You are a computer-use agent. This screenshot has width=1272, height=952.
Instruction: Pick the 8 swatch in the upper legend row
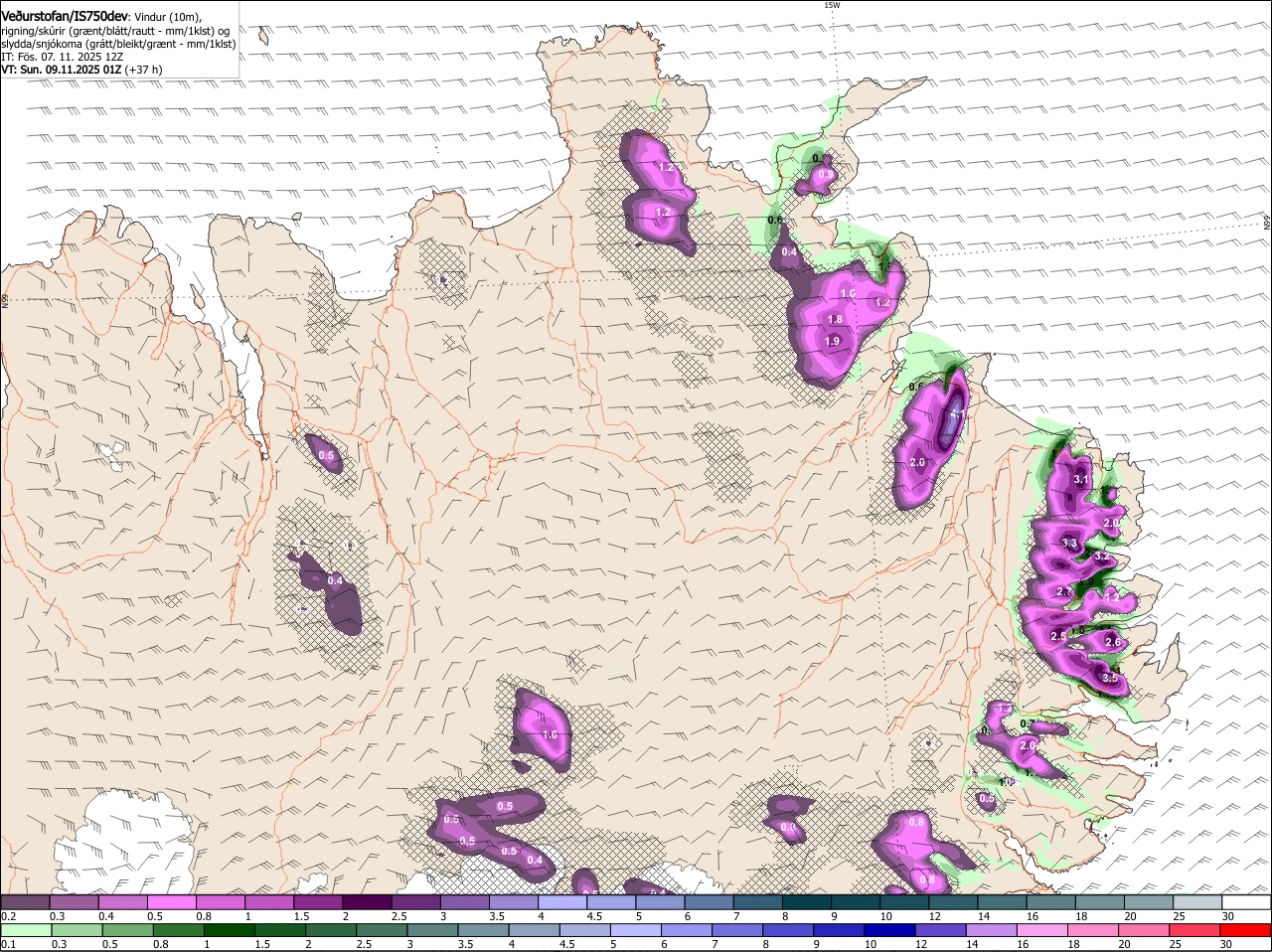click(x=807, y=902)
